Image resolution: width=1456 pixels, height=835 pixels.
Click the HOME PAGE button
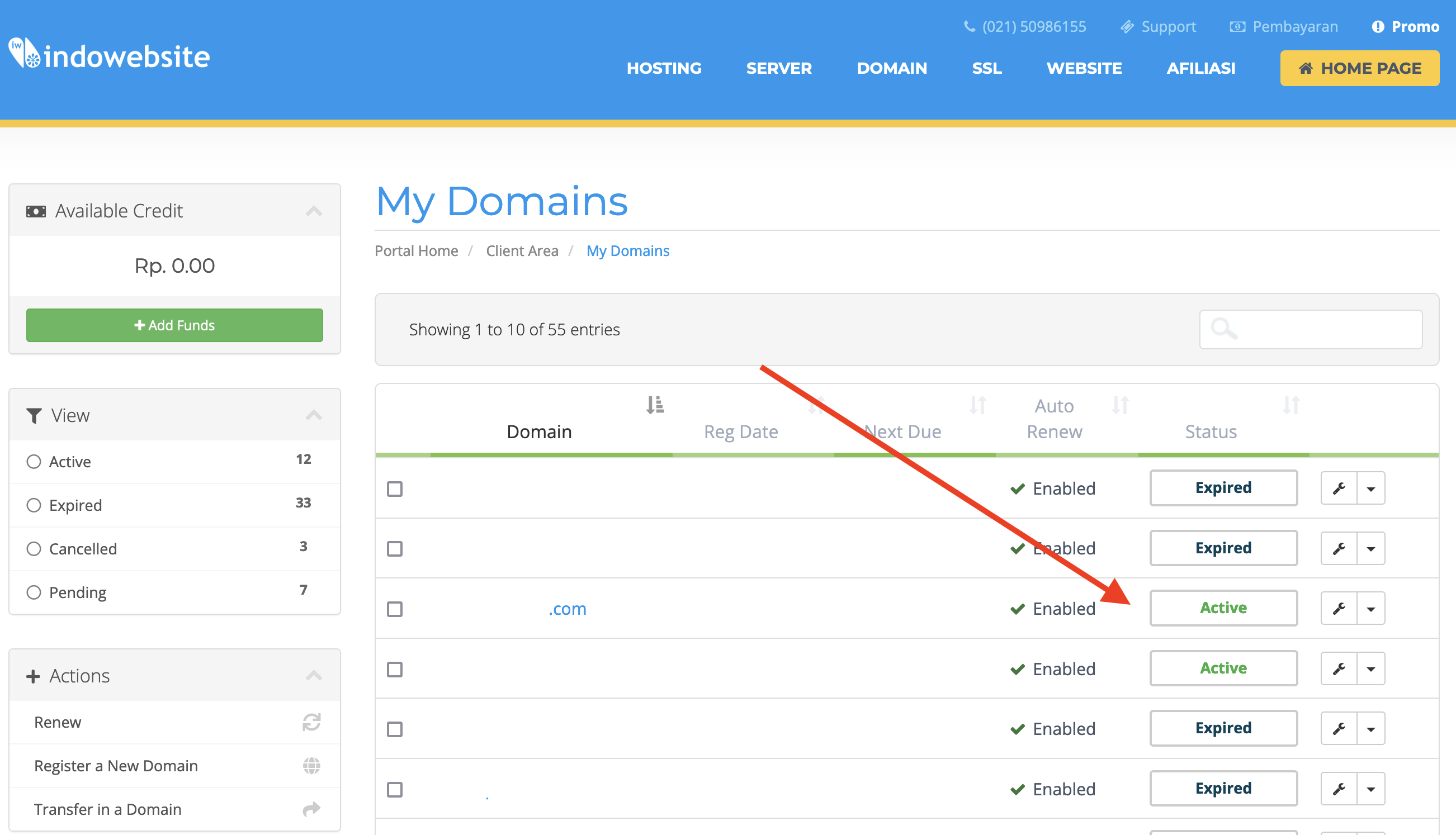[x=1359, y=68]
